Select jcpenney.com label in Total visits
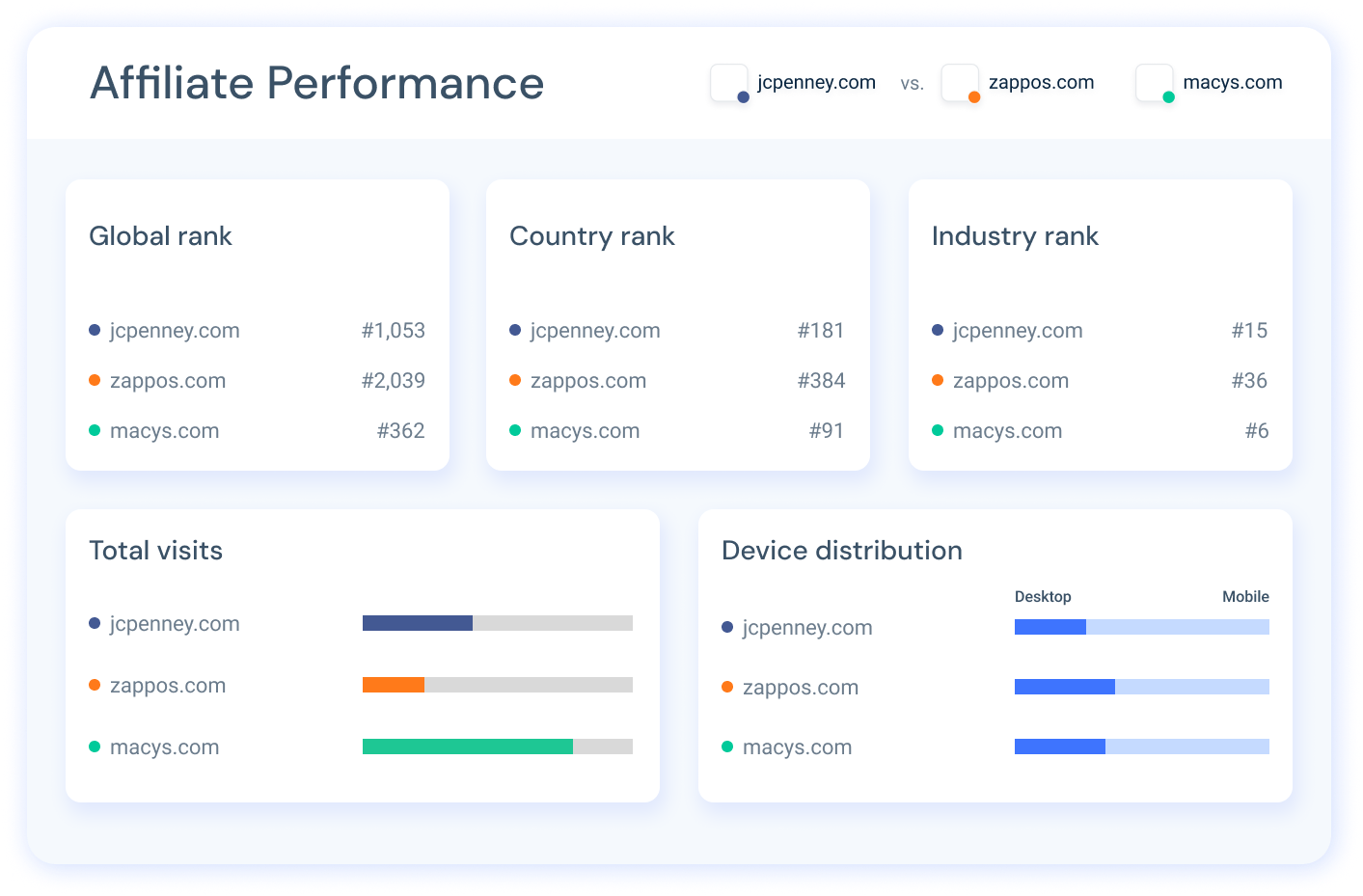 pyautogui.click(x=175, y=624)
